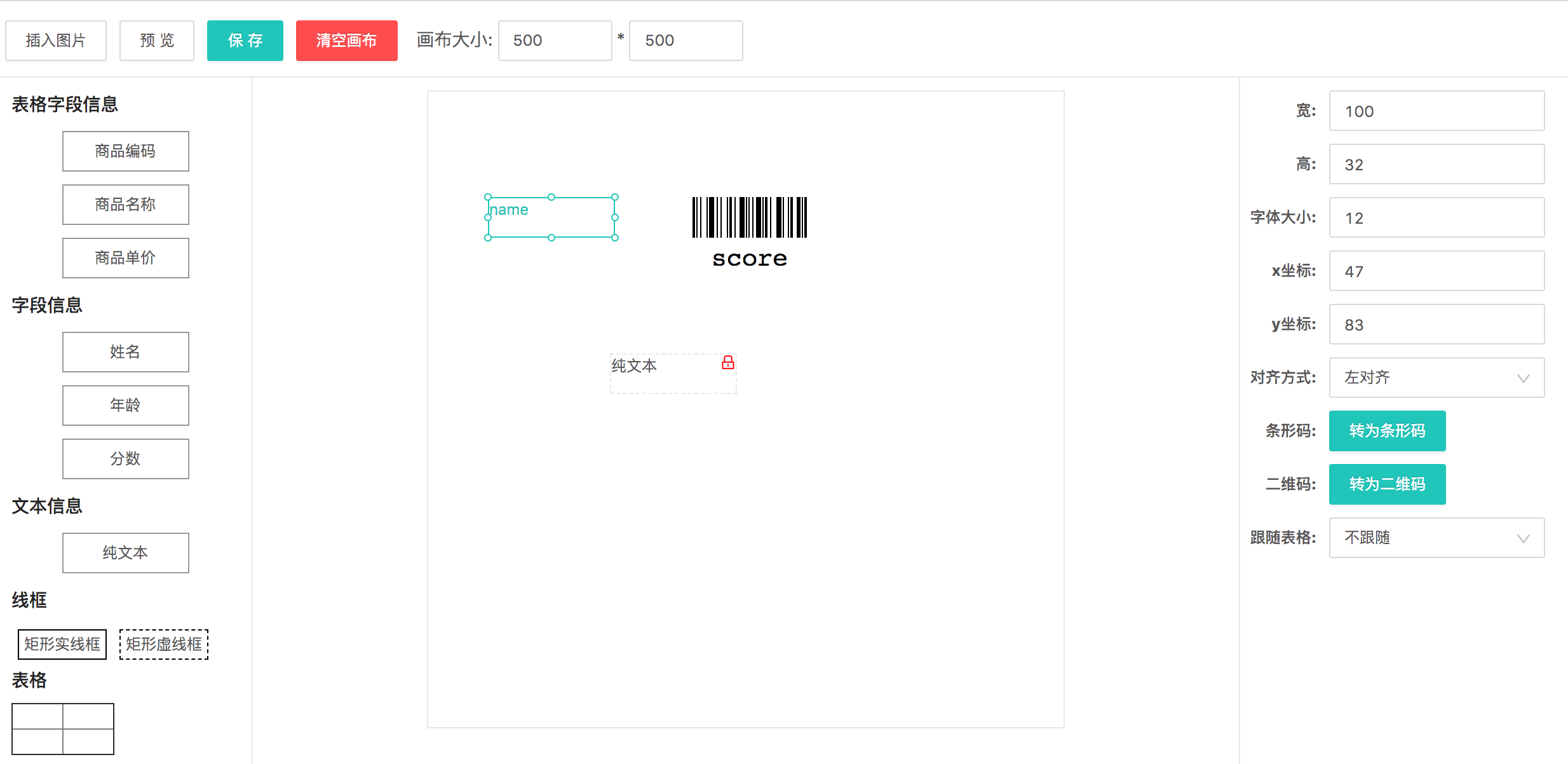
Task: Open 预览 preview
Action: tap(157, 41)
